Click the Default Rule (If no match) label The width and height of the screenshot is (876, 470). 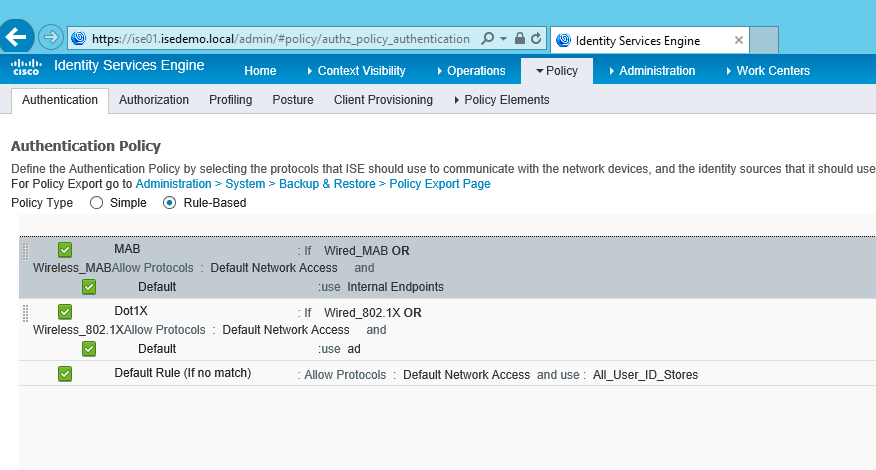pos(183,373)
